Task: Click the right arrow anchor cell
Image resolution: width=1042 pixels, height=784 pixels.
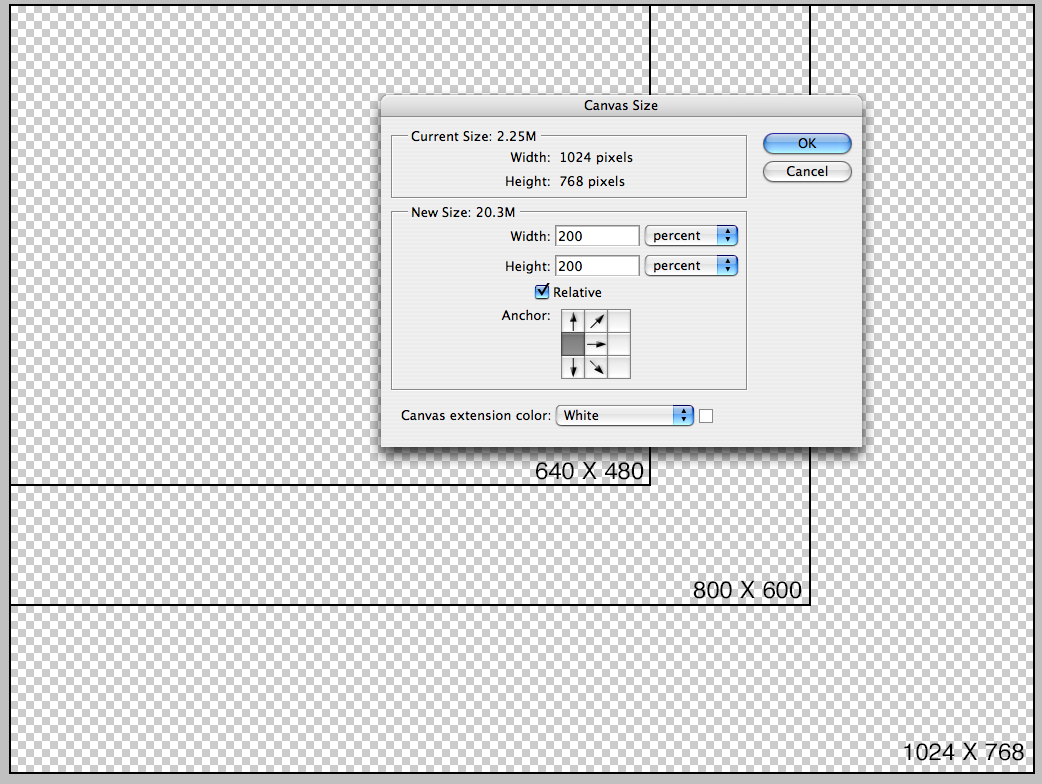Action: coord(596,344)
